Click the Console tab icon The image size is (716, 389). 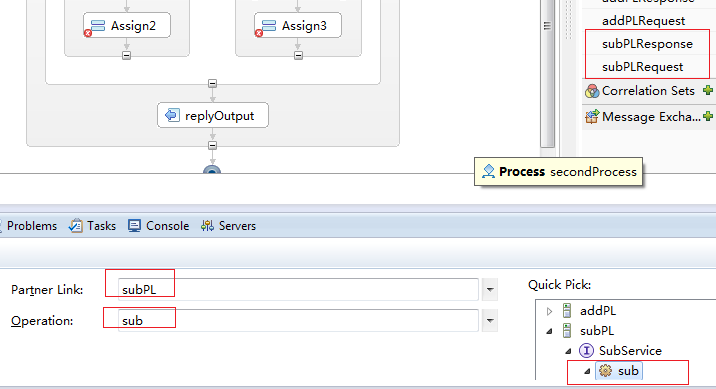pos(134,226)
